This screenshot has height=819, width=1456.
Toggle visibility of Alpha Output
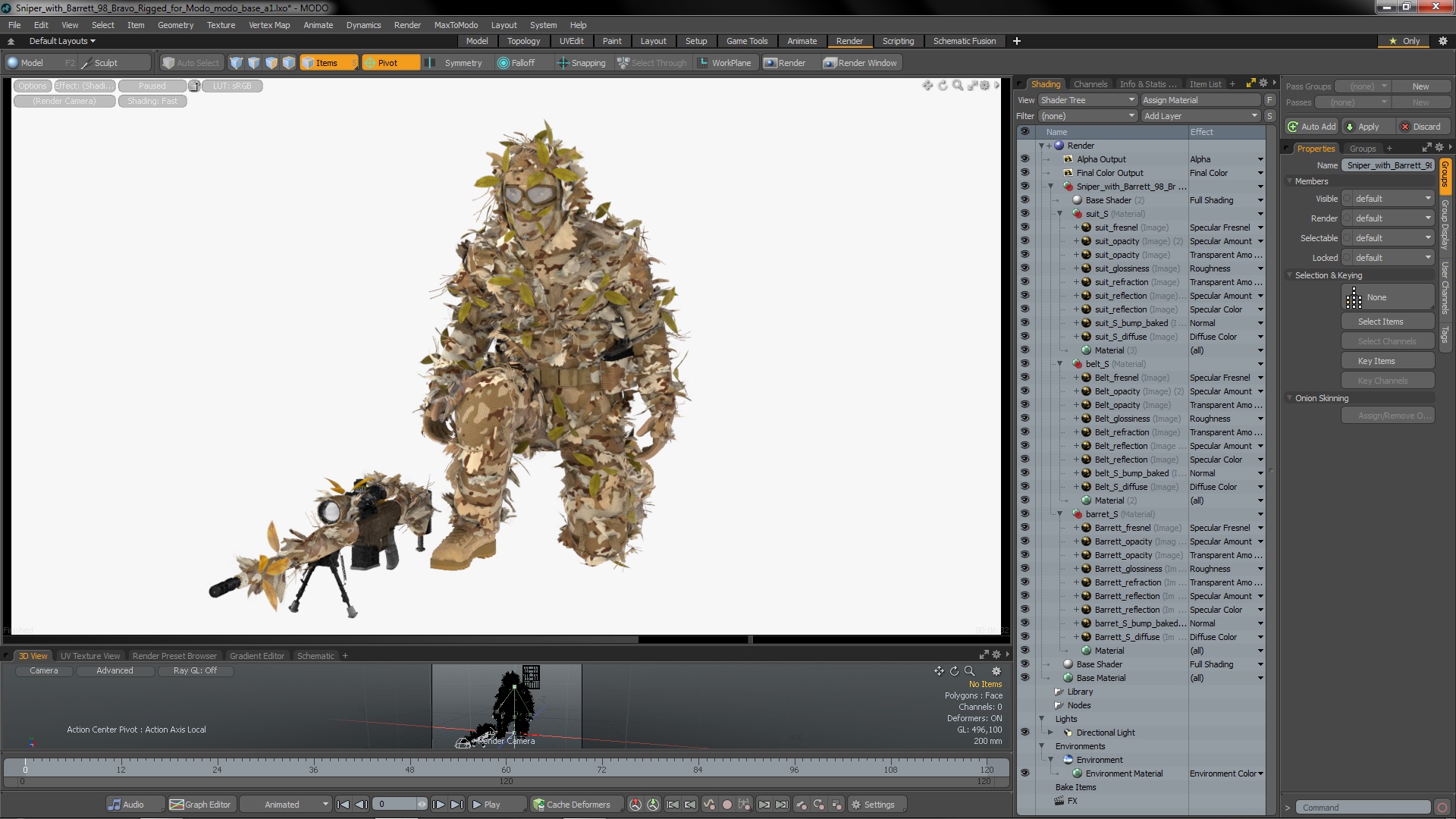click(x=1025, y=159)
